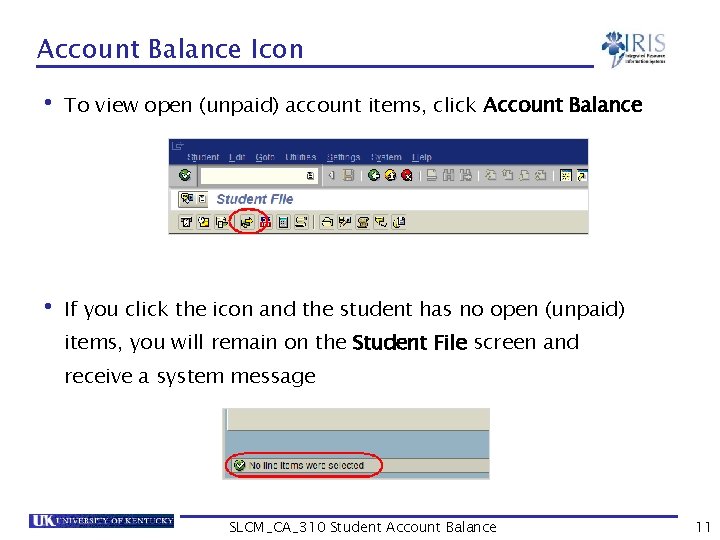
Task: Click the third Student File toolbar icon left of Account Balance
Action: [x=222, y=222]
